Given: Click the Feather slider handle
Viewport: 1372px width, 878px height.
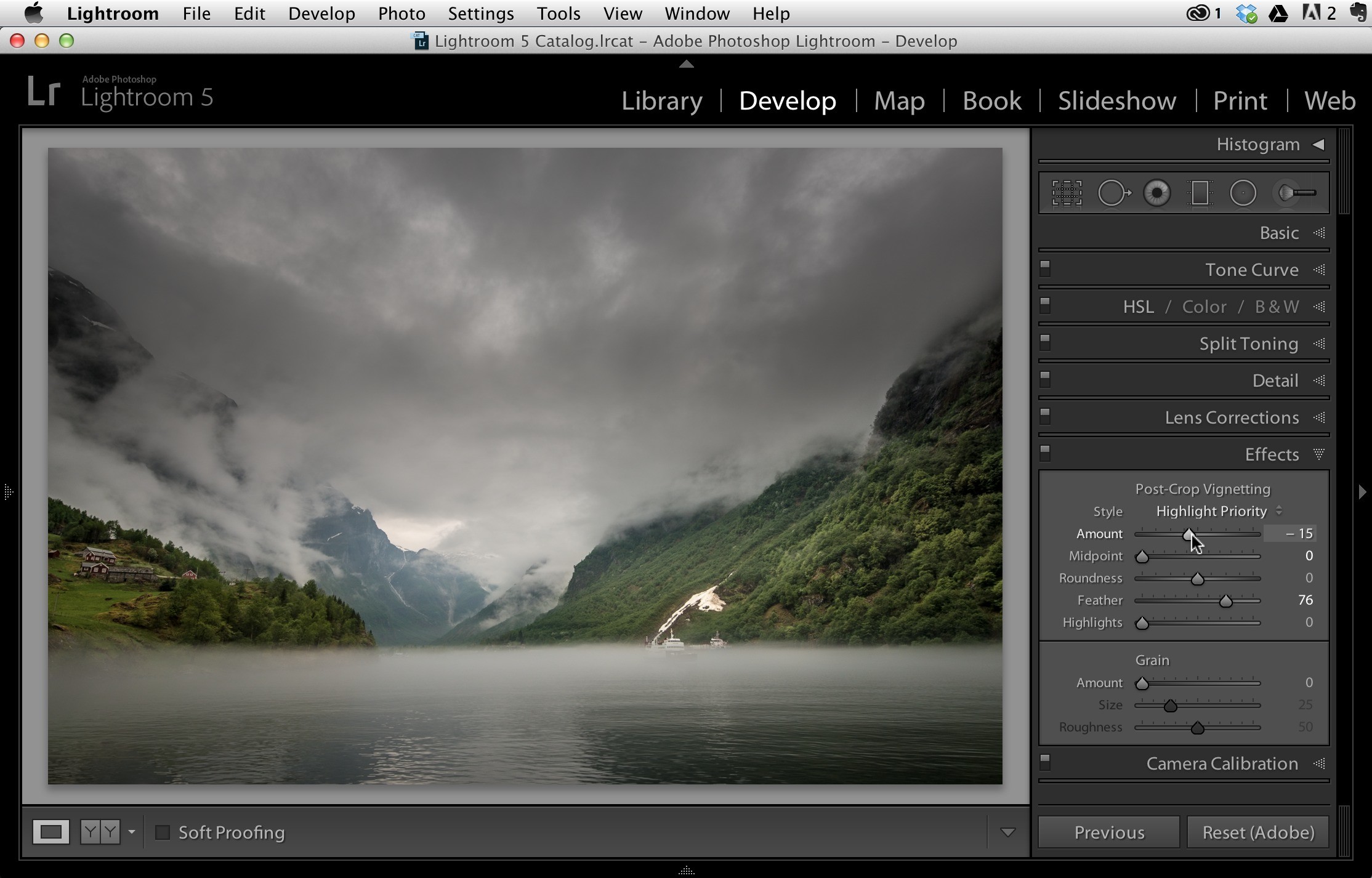Looking at the screenshot, I should (x=1226, y=601).
